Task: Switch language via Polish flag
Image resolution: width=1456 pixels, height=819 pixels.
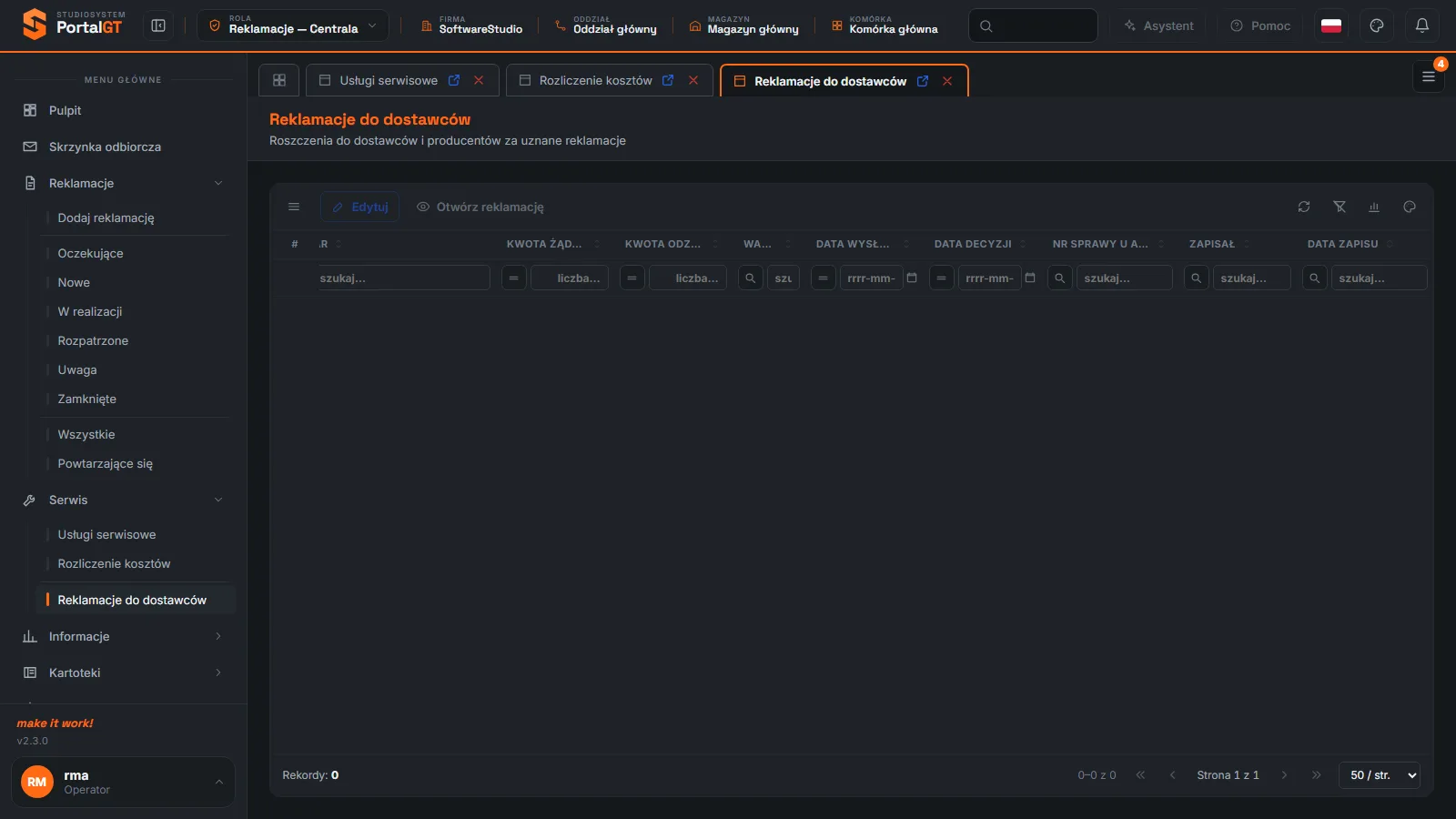Action: click(1331, 25)
